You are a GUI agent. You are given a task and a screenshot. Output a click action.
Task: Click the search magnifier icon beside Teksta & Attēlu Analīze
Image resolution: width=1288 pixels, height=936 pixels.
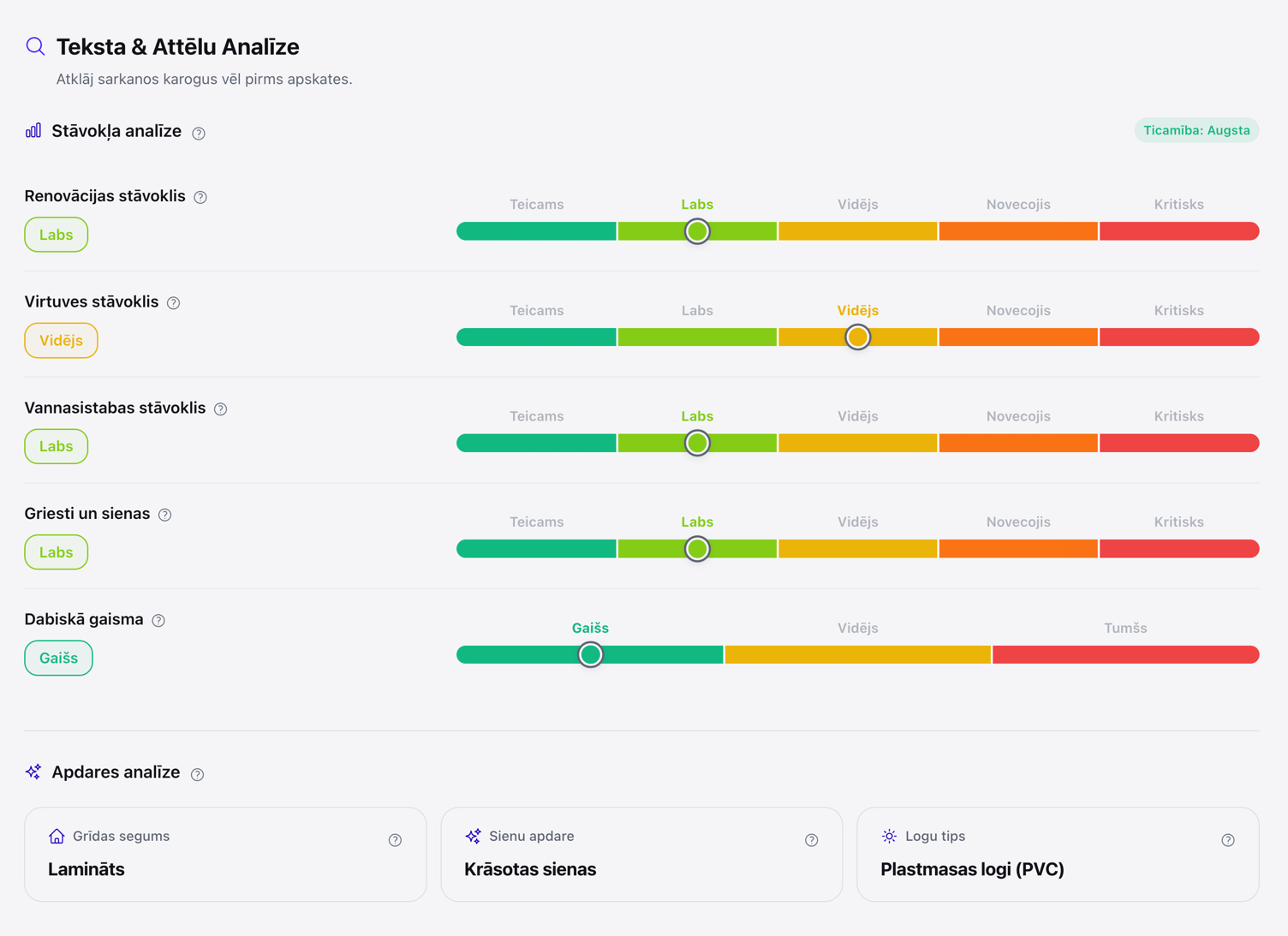[35, 46]
